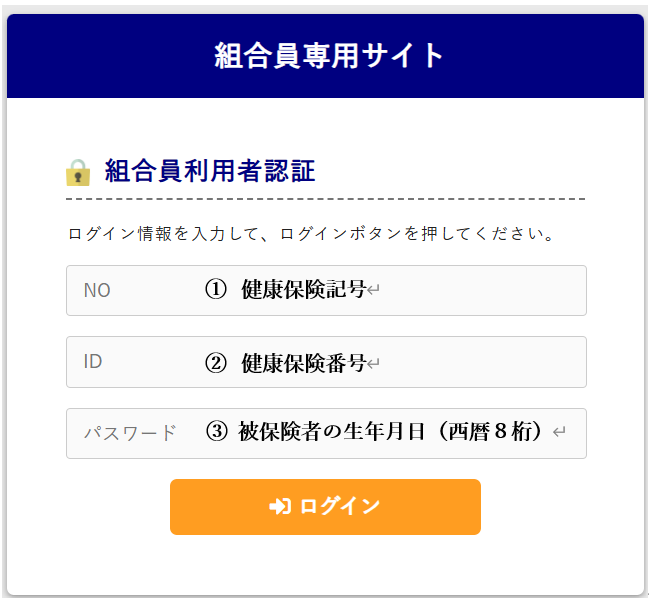Click return mark after 健康保険記号
649x598 pixels.
373,290
